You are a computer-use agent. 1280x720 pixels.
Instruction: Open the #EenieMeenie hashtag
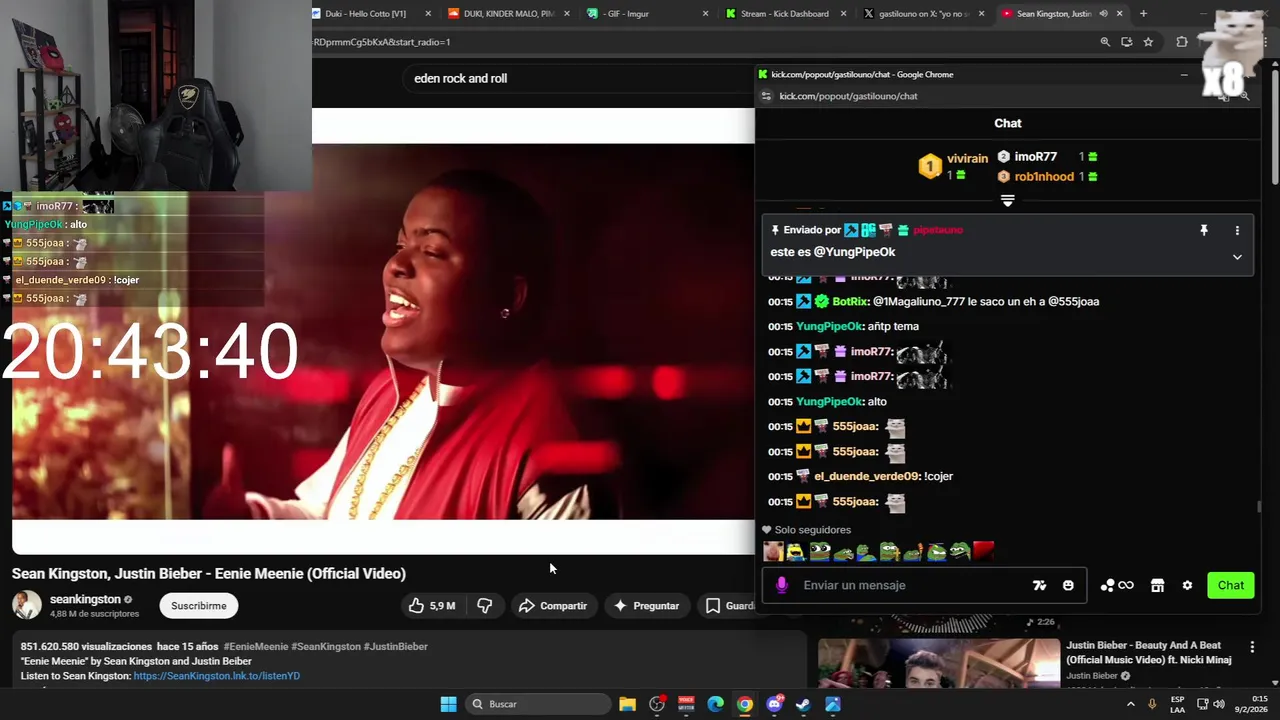click(x=256, y=647)
